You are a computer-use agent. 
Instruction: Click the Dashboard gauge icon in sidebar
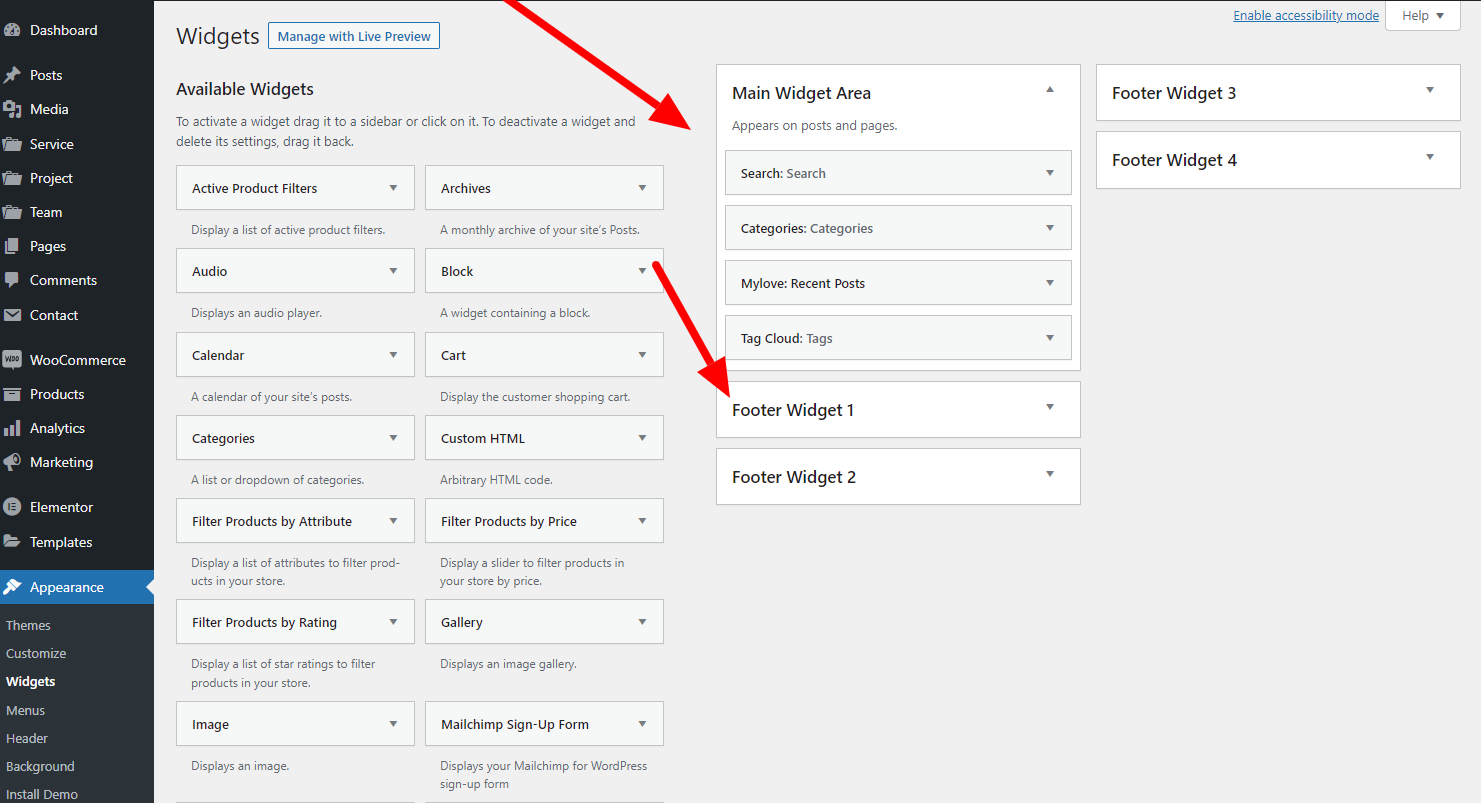[x=12, y=30]
